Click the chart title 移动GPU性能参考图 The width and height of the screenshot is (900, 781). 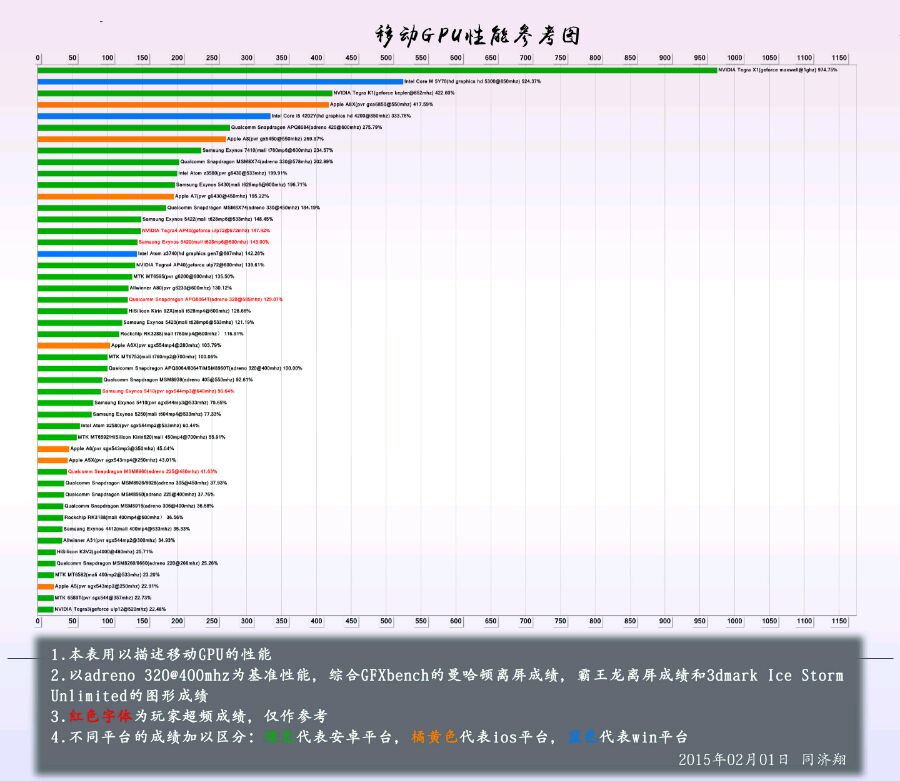(478, 36)
